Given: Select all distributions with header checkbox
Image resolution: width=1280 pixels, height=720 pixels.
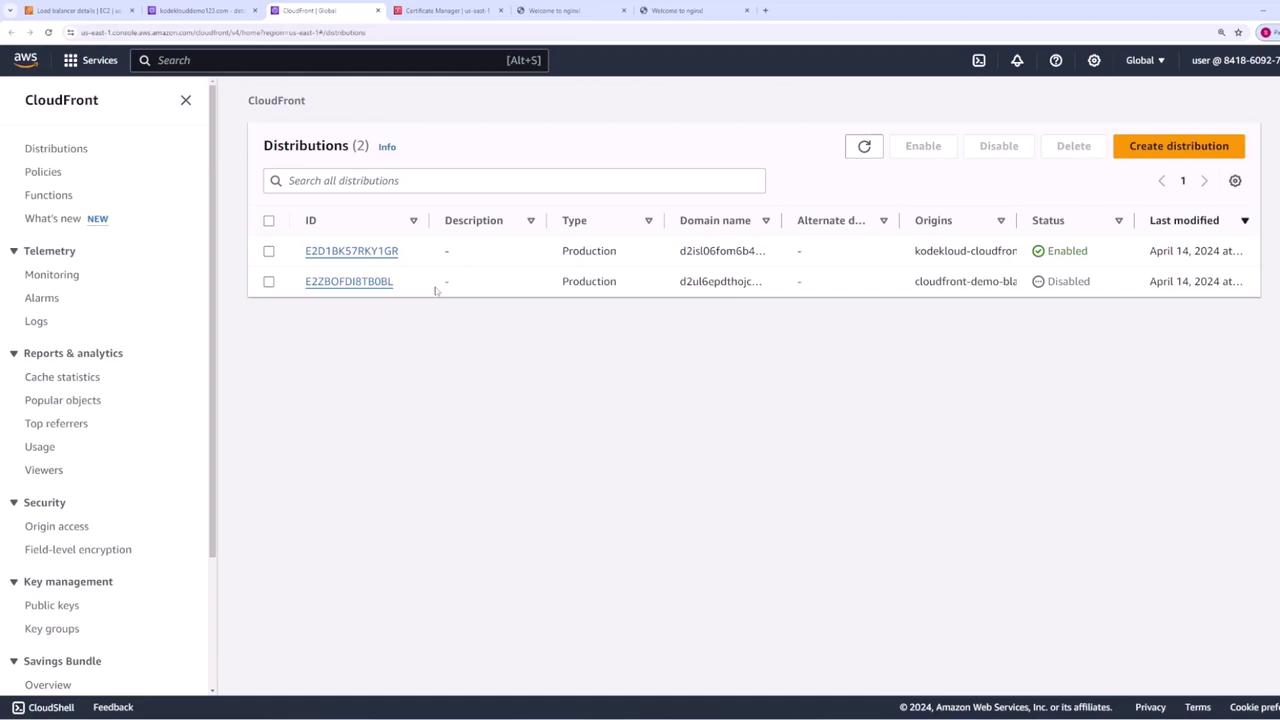Looking at the screenshot, I should [x=269, y=220].
